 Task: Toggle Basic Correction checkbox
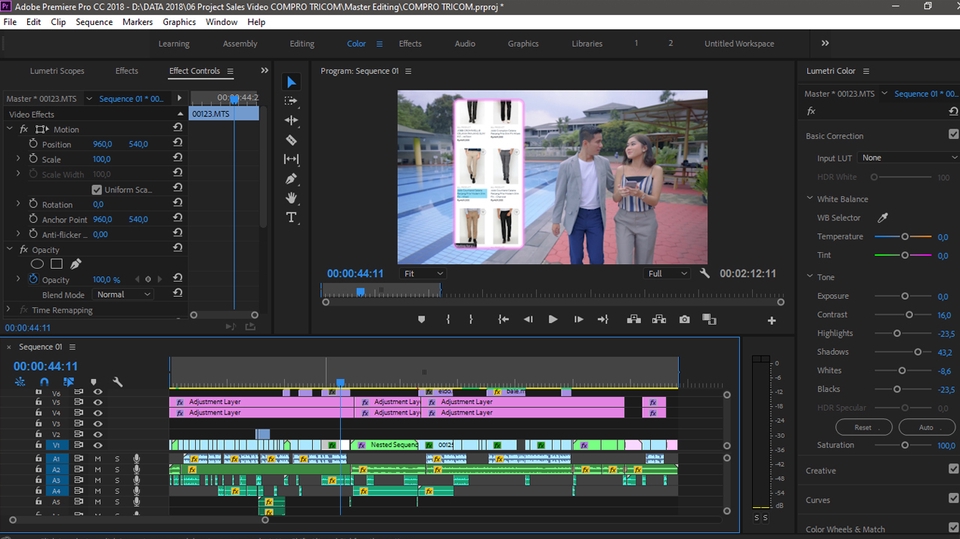click(x=953, y=134)
